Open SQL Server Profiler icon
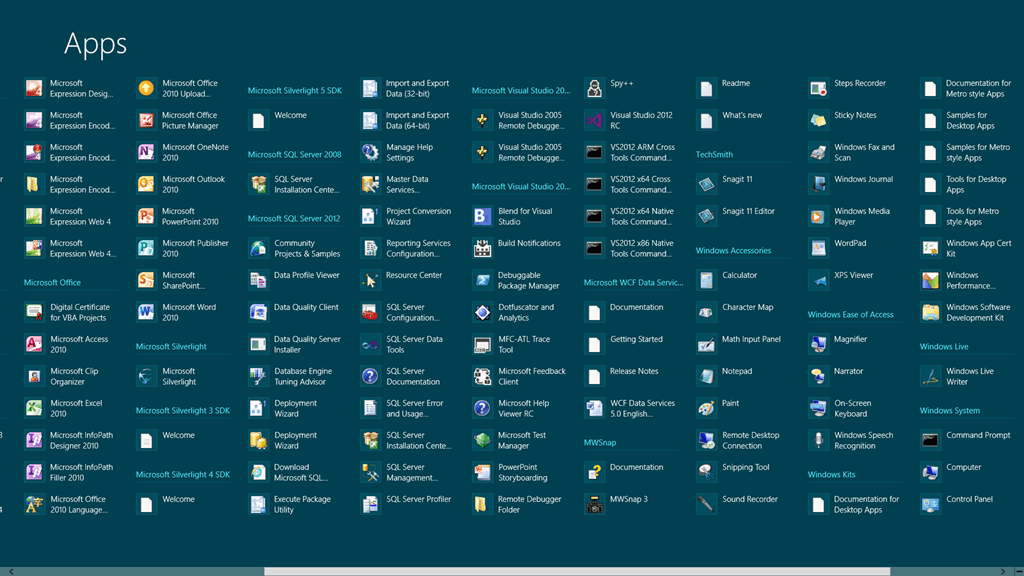The height and width of the screenshot is (576, 1024). [370, 504]
